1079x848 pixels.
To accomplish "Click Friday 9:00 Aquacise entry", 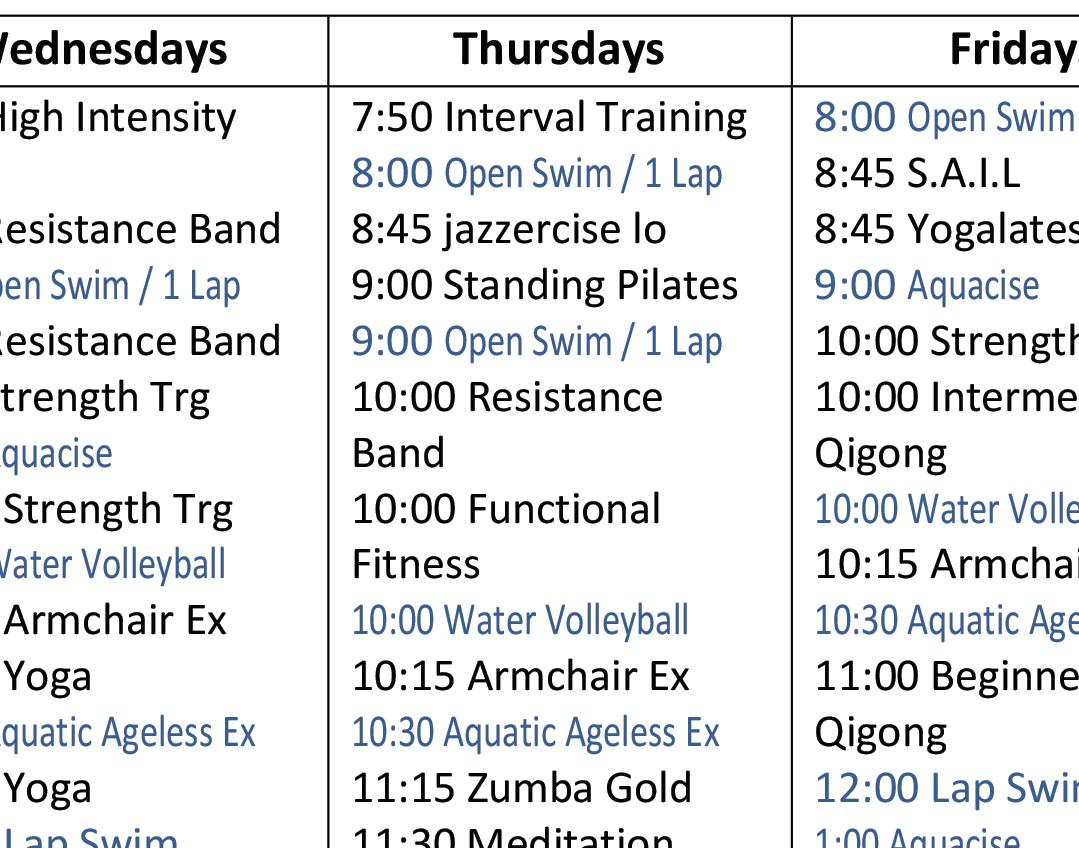I will coord(926,285).
